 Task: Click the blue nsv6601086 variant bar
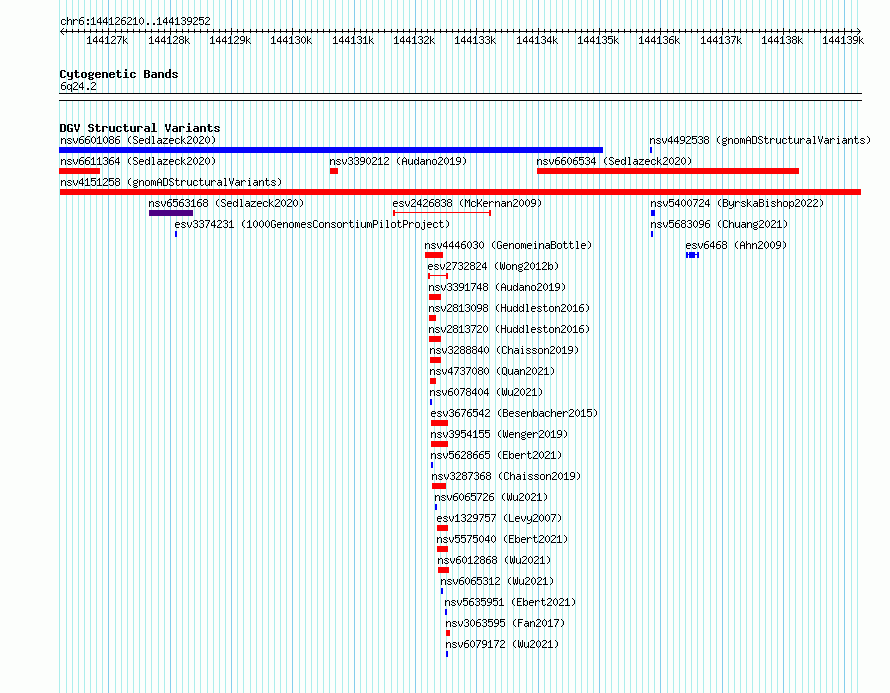tap(331, 150)
